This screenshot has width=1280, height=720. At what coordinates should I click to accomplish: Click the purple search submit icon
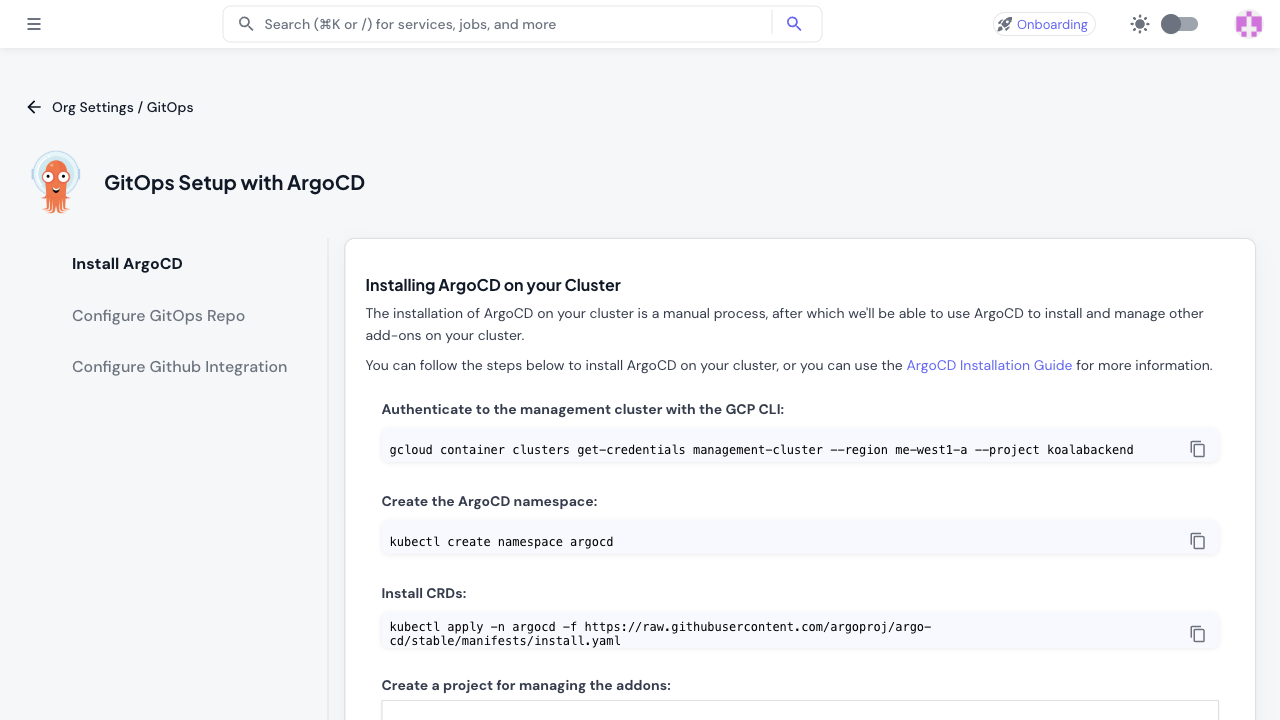click(x=794, y=23)
